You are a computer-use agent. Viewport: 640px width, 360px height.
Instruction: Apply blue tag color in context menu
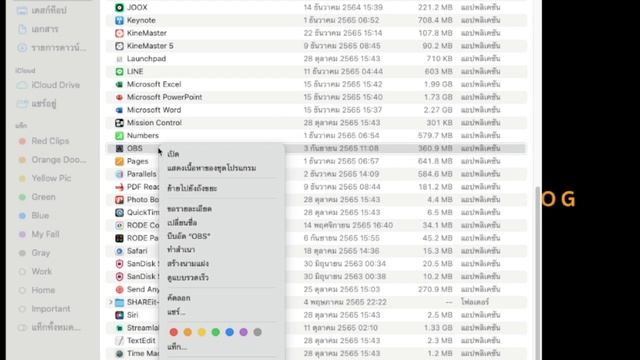click(x=229, y=332)
